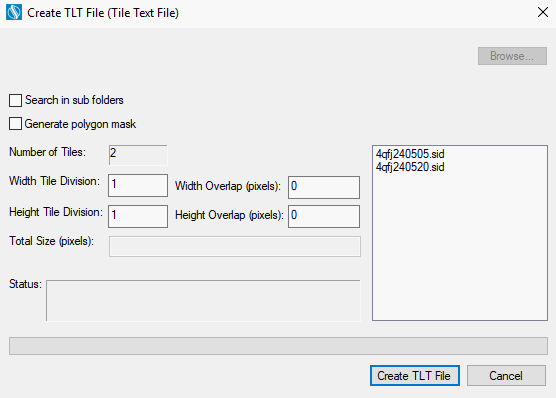Click the Height Overlap pixels field
This screenshot has height=398, width=556.
coord(324,216)
